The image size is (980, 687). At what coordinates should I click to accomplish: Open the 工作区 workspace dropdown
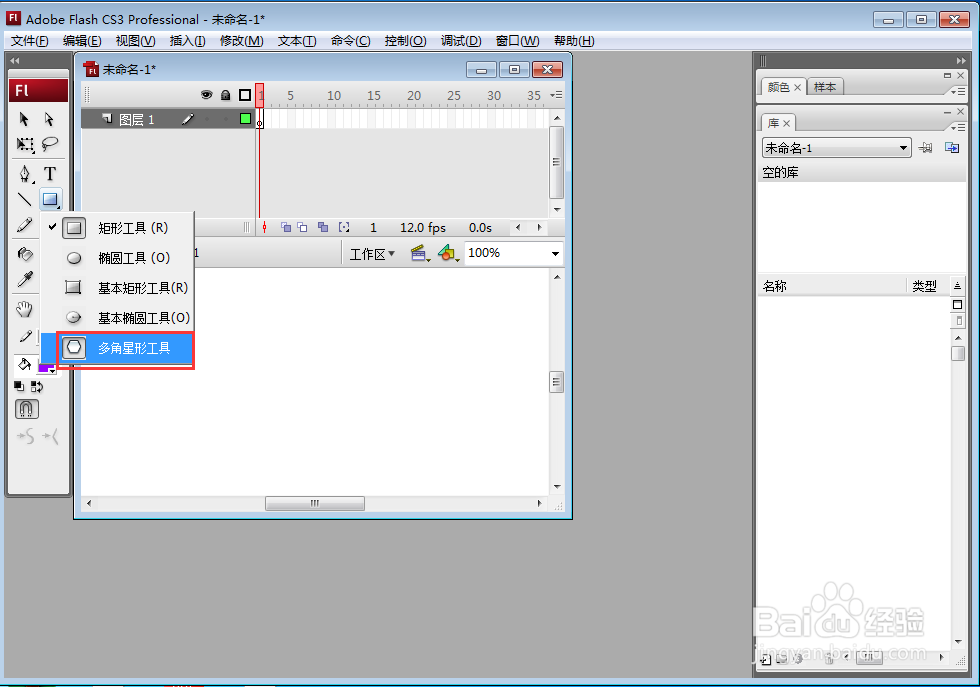(372, 254)
